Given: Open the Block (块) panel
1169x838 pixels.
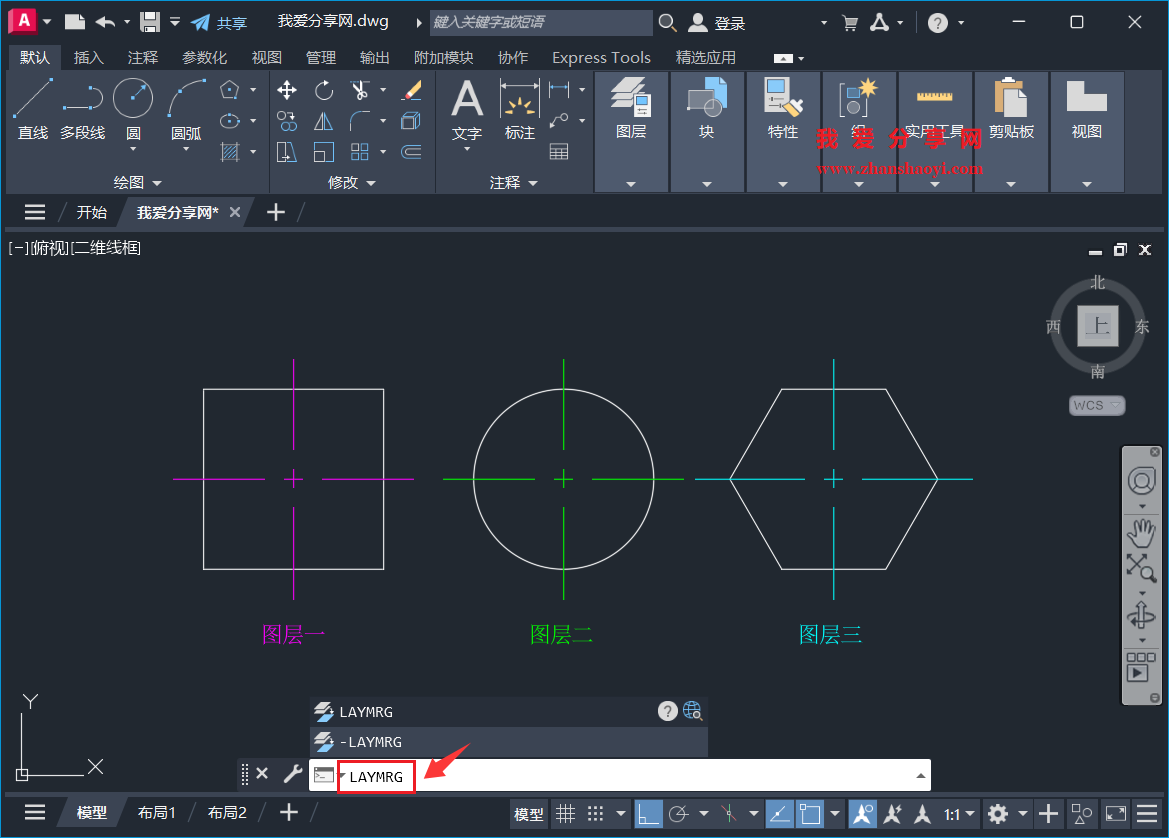Looking at the screenshot, I should pyautogui.click(x=707, y=109).
